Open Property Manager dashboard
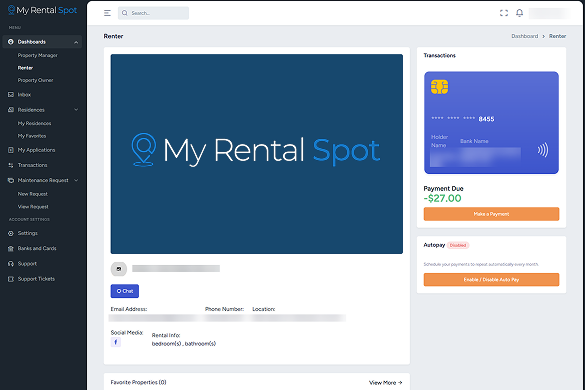585x390 pixels. point(38,55)
